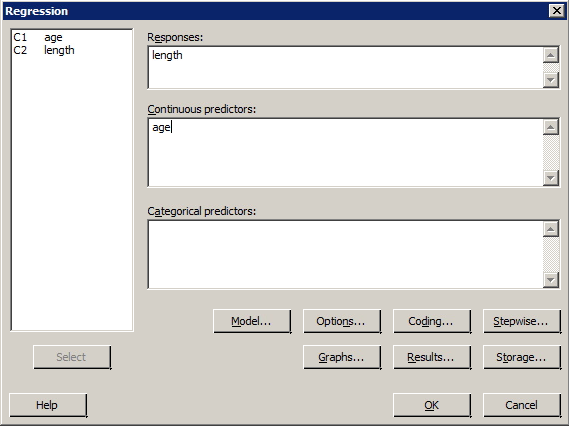Open the Coding... dialog
The image size is (569, 426).
click(432, 321)
